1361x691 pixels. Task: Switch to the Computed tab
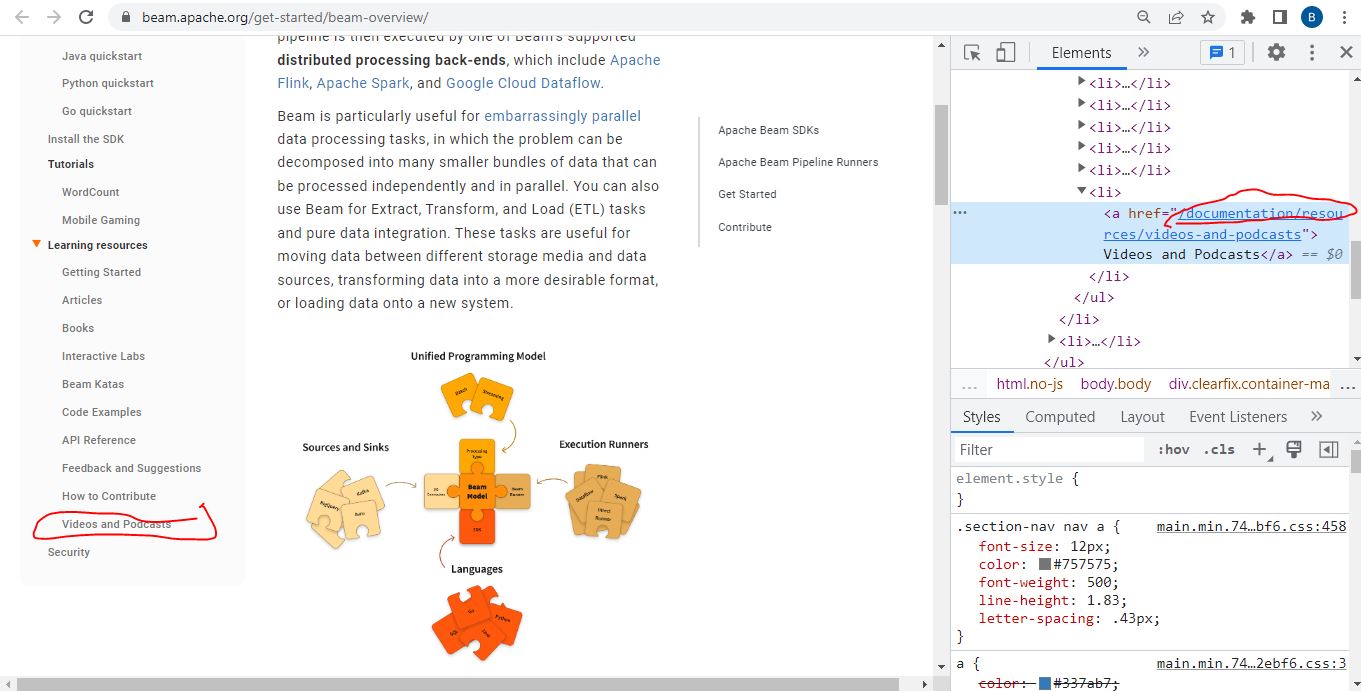click(x=1060, y=417)
